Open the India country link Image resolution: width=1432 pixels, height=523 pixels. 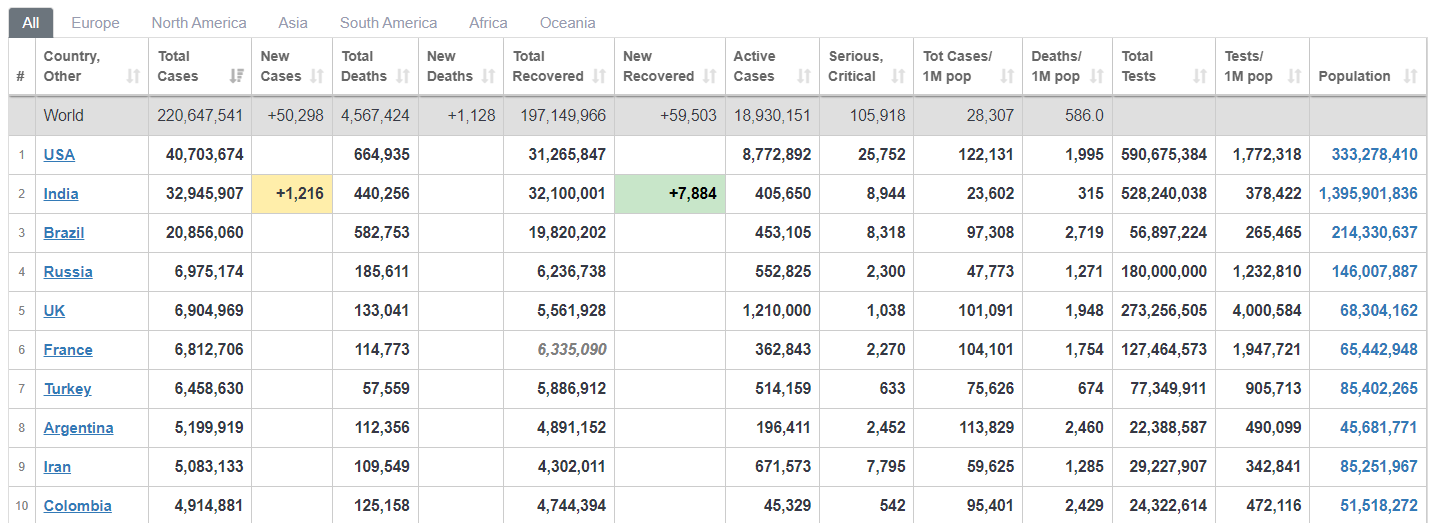(61, 193)
